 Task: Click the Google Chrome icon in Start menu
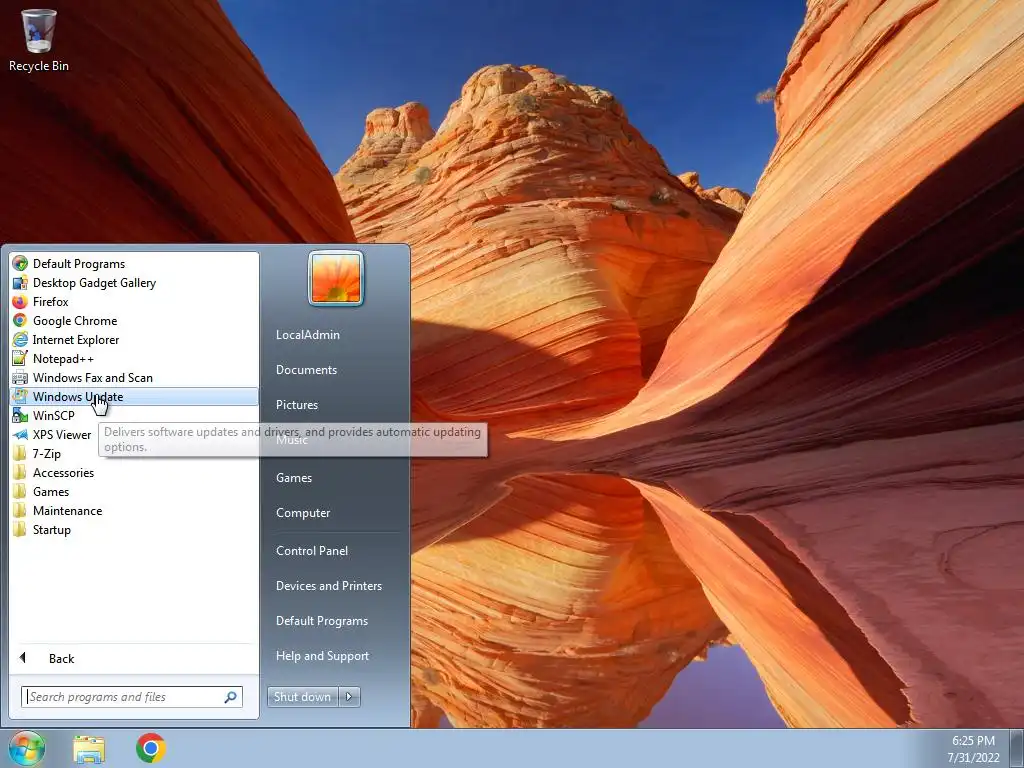point(20,321)
